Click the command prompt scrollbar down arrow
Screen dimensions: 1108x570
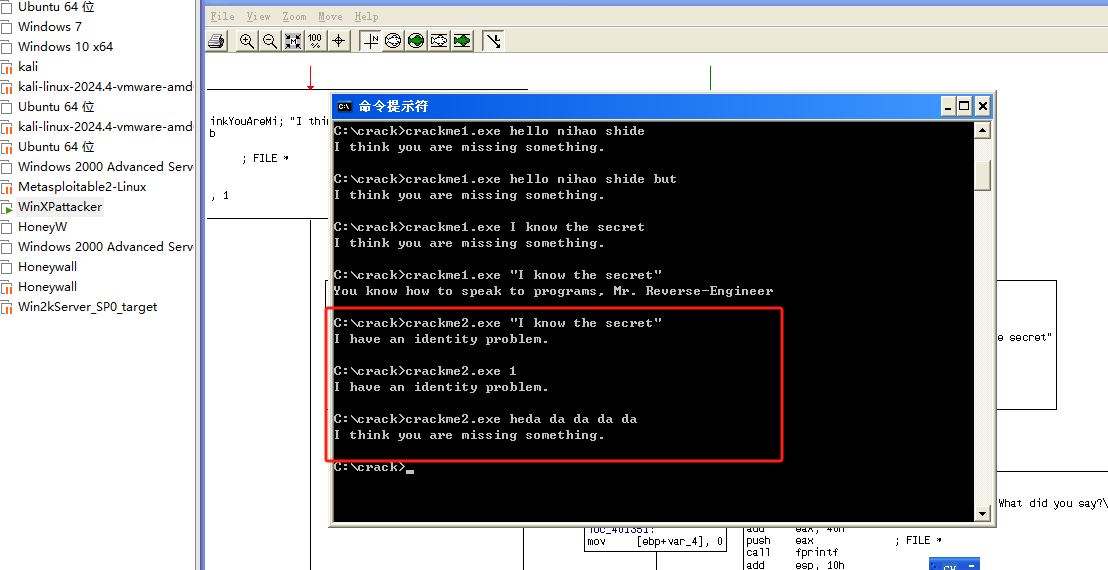pyautogui.click(x=982, y=513)
